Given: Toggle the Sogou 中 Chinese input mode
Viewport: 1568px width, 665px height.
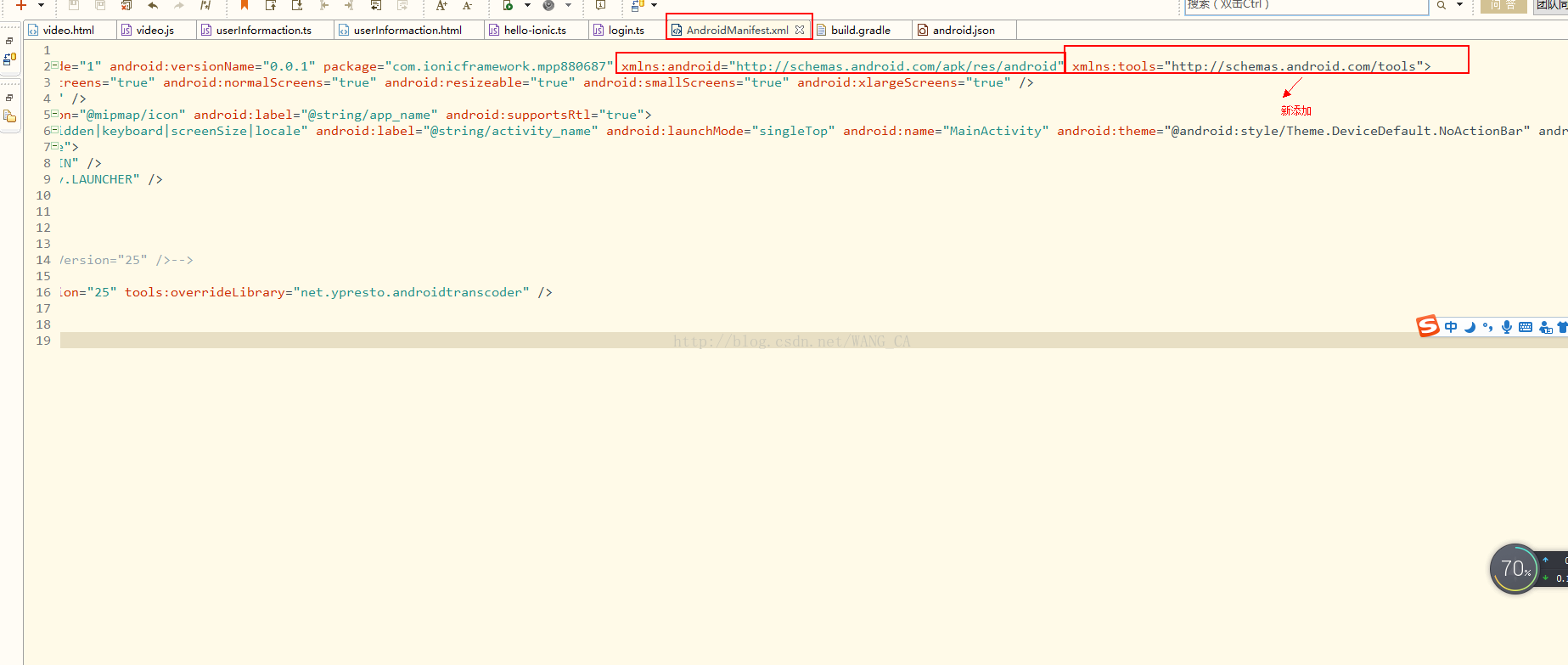Looking at the screenshot, I should pos(1451,327).
